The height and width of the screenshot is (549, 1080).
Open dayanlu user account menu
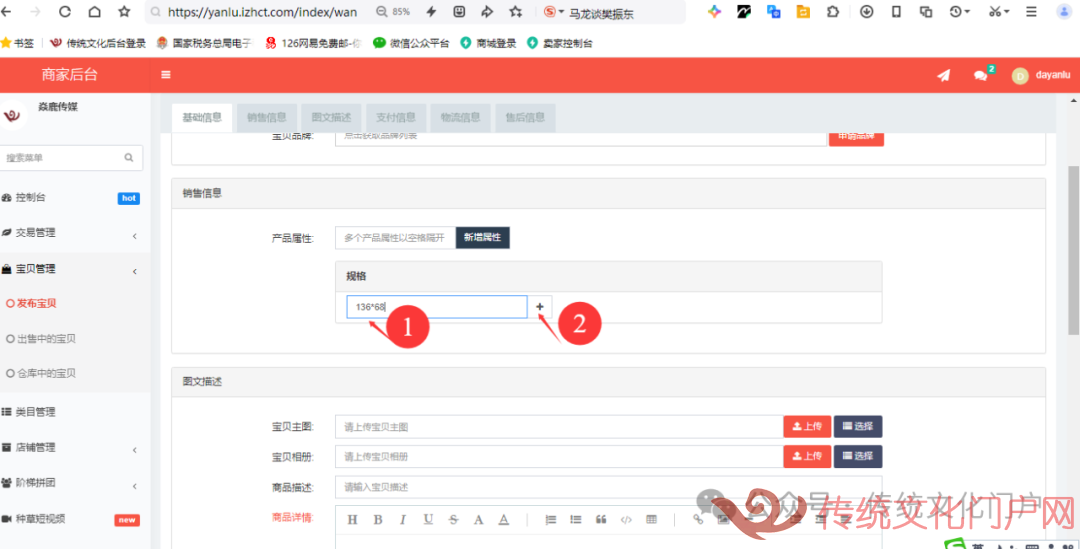point(1041,75)
